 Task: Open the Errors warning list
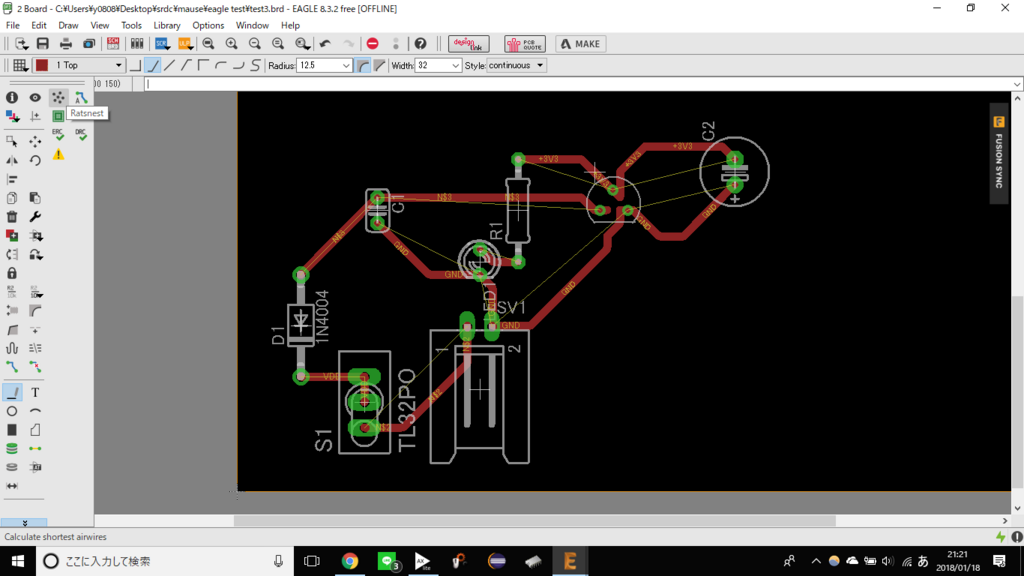(58, 155)
